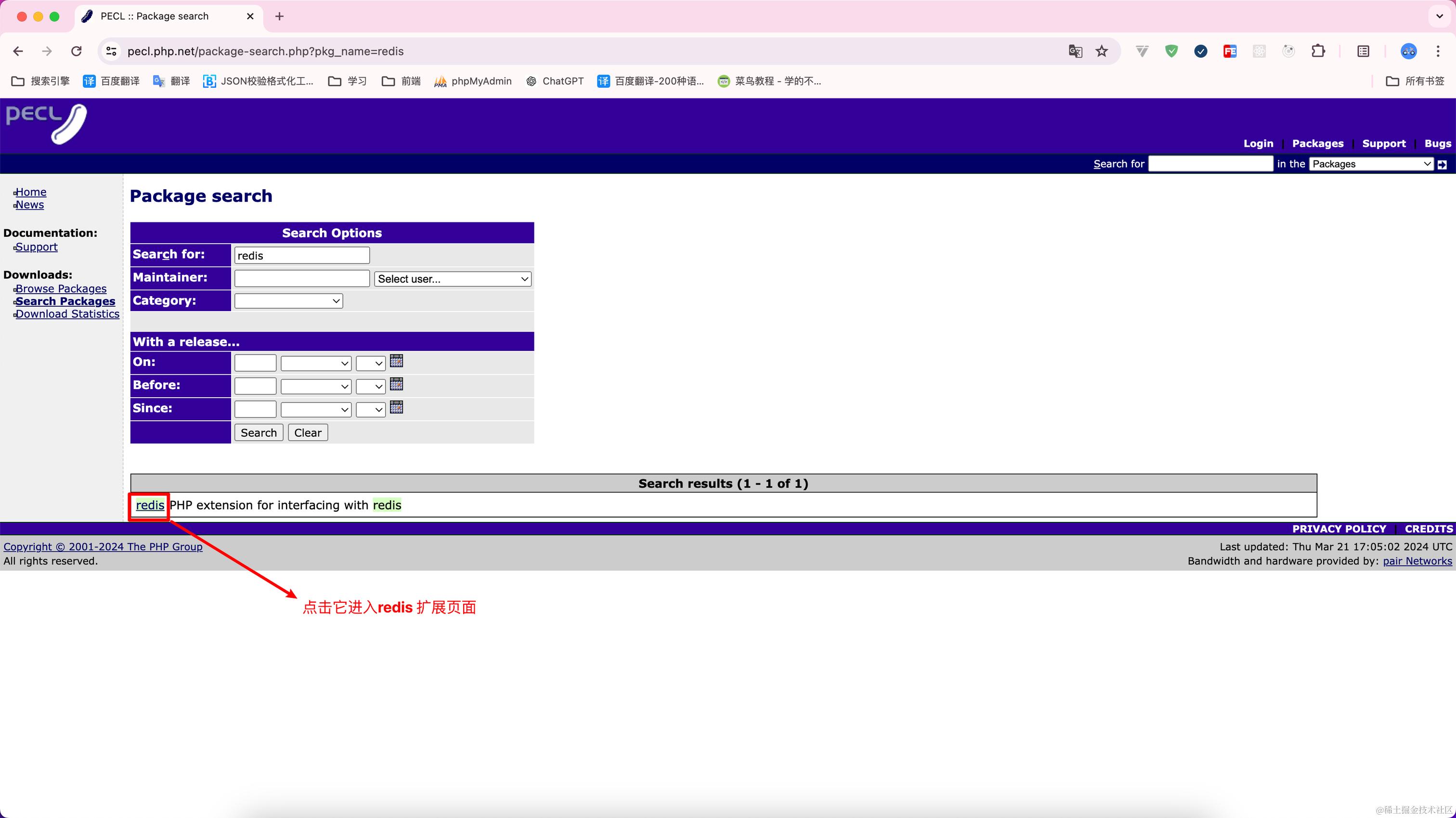Open the browser extensions puzzle icon

pyautogui.click(x=1317, y=52)
